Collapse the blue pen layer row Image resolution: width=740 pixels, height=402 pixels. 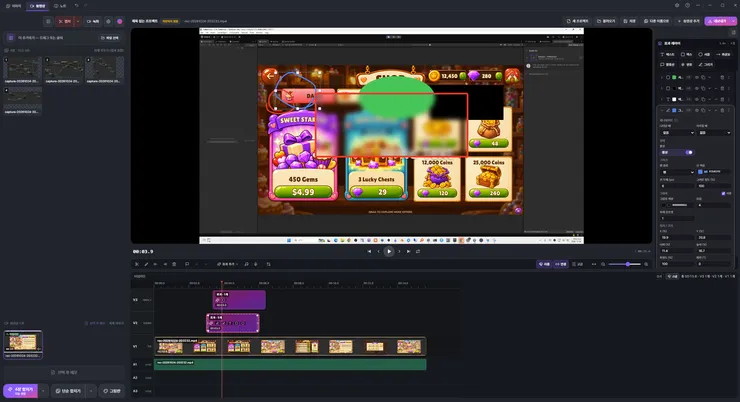click(662, 110)
